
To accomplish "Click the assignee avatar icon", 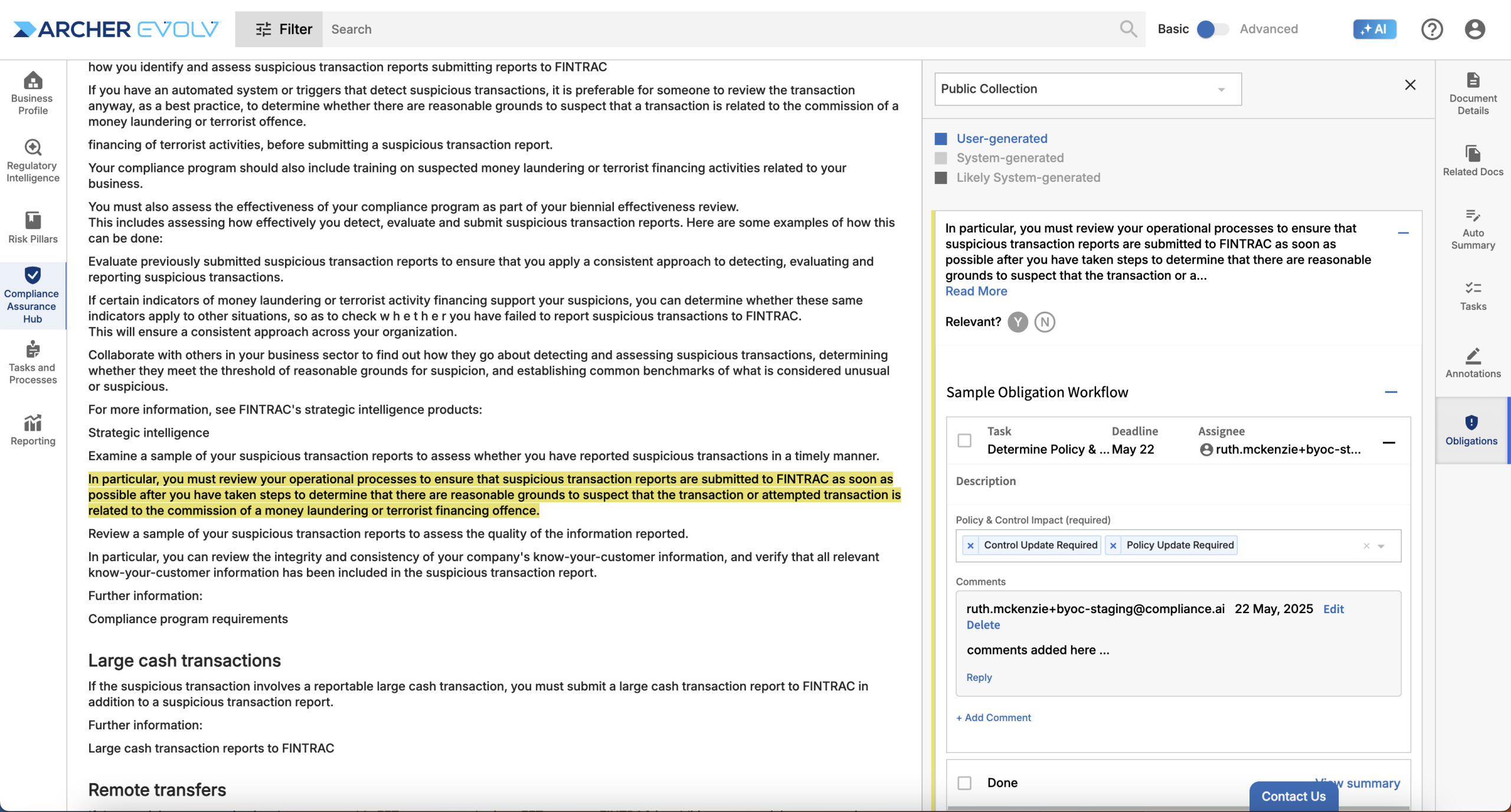I will tap(1206, 450).
